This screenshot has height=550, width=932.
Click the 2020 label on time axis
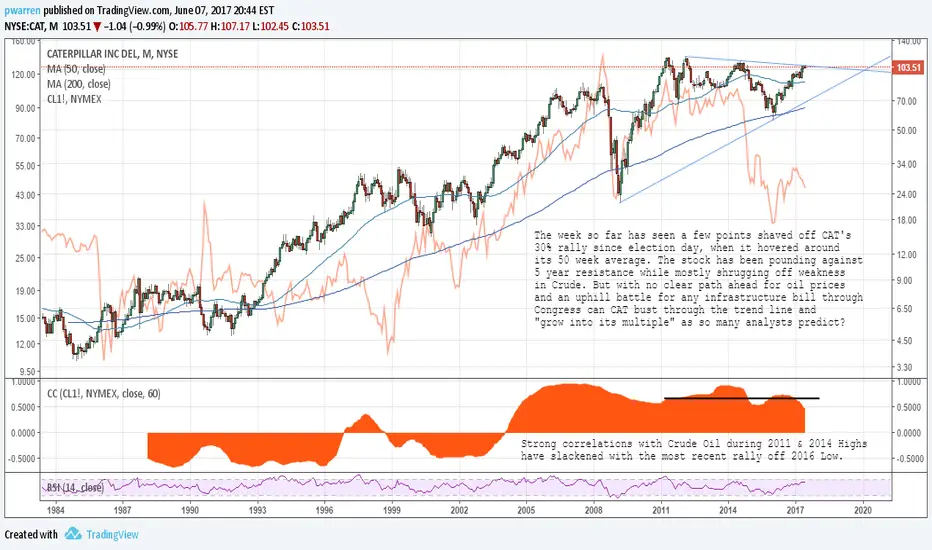[862, 510]
